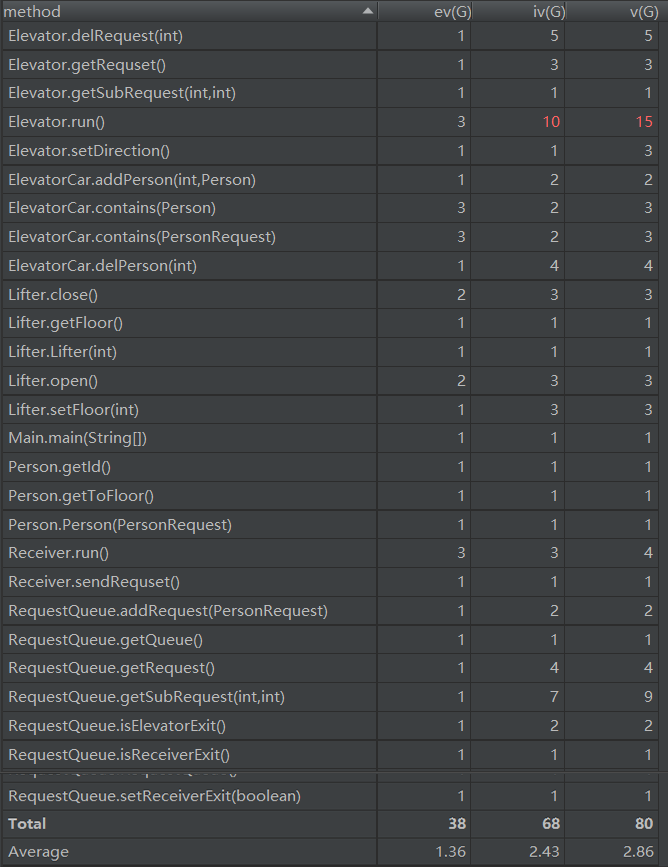Click the Total summary row label
The height and width of the screenshot is (867, 668).
click(27, 824)
